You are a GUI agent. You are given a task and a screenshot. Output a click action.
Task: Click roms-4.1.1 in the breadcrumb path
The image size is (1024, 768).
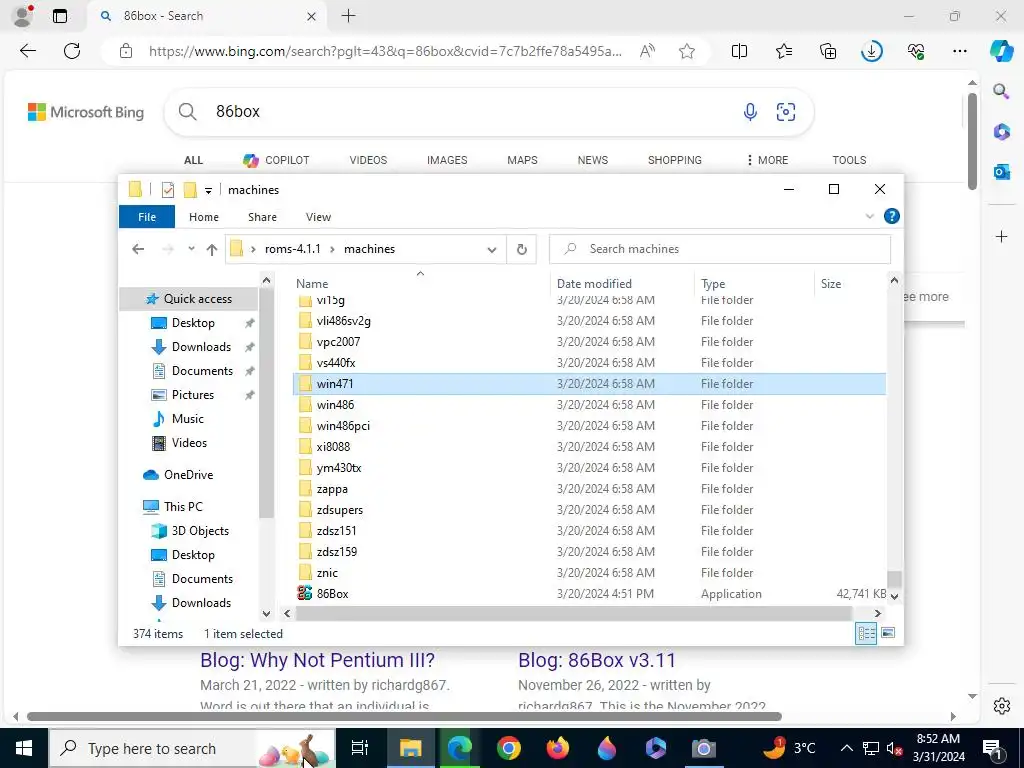293,249
